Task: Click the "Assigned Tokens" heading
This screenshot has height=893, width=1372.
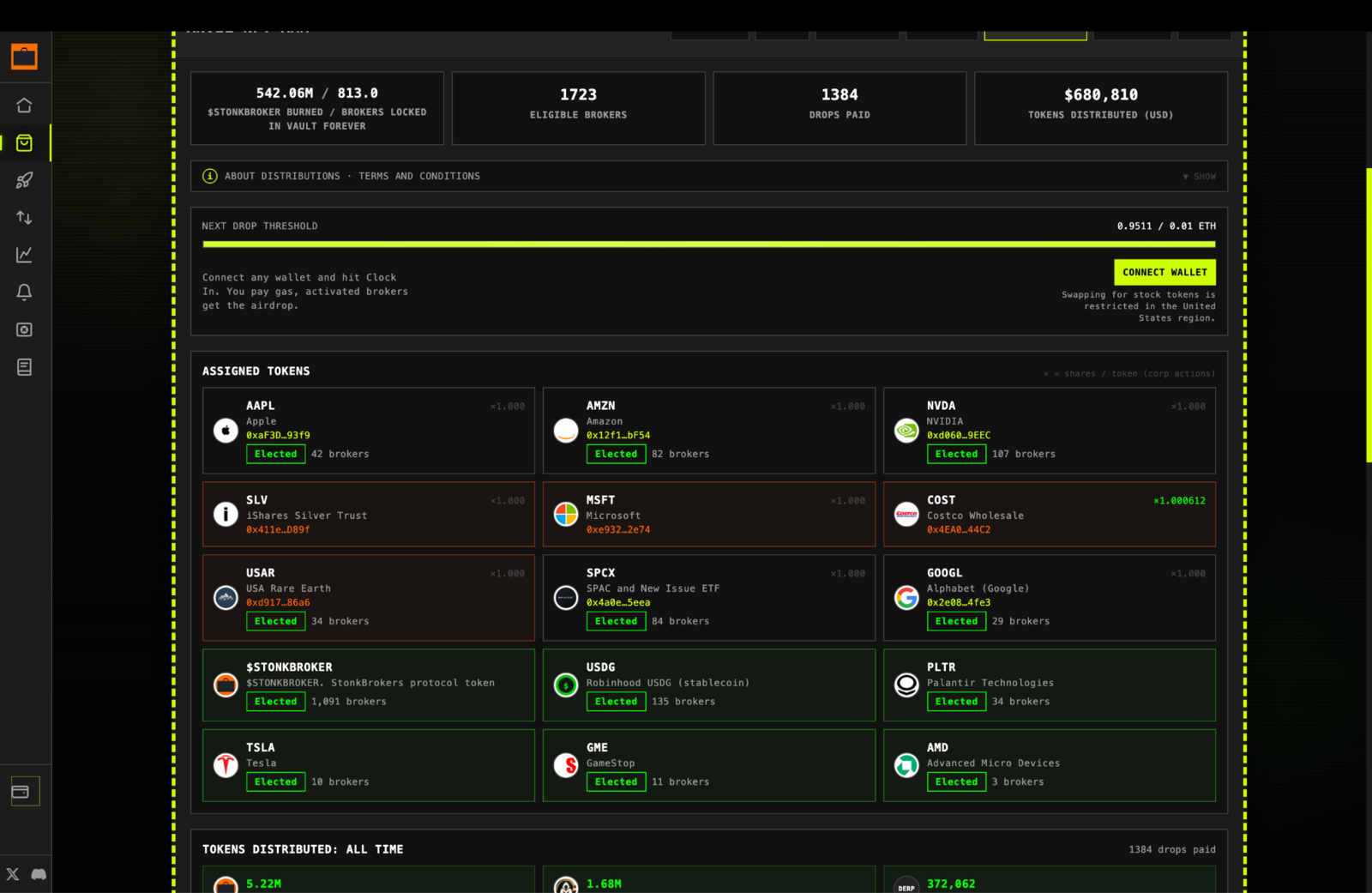Action: pyautogui.click(x=256, y=371)
